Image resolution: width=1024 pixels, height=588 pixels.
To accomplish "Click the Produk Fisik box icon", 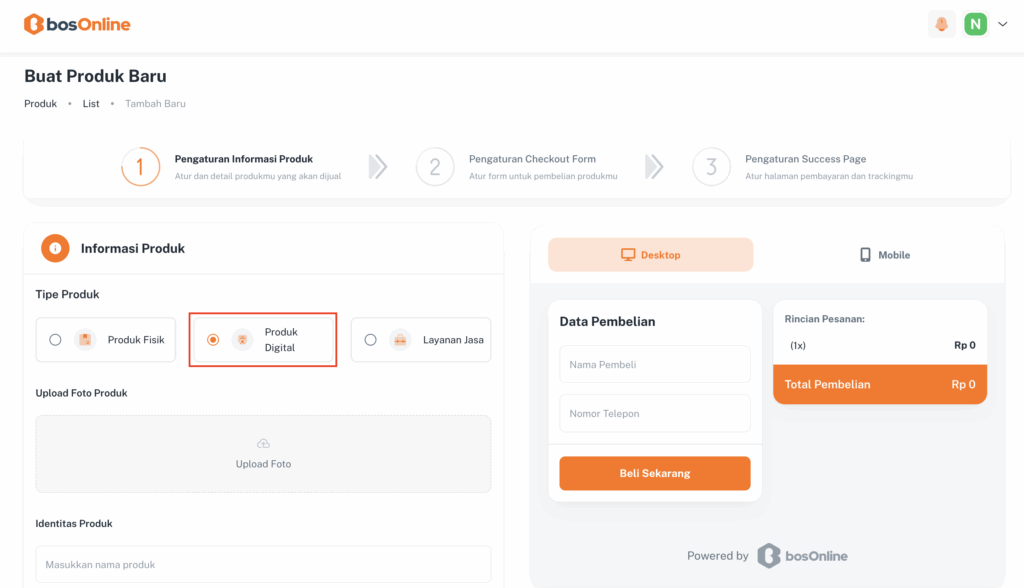I will [85, 340].
